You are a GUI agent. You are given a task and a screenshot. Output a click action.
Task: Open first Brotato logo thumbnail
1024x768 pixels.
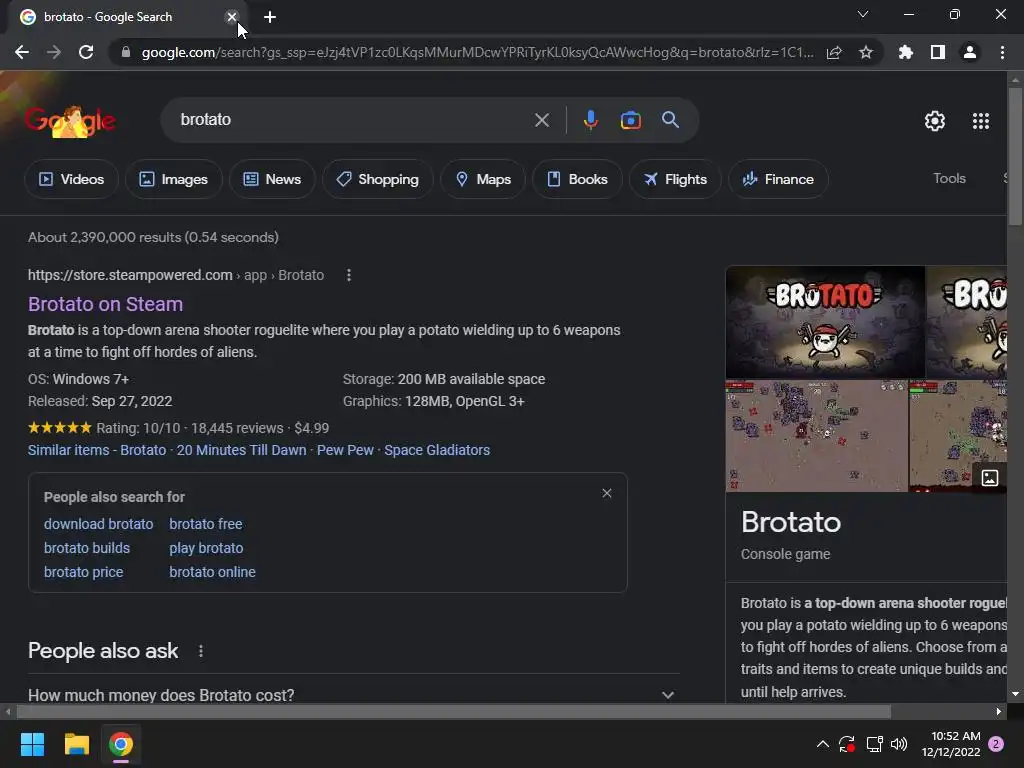coord(825,322)
